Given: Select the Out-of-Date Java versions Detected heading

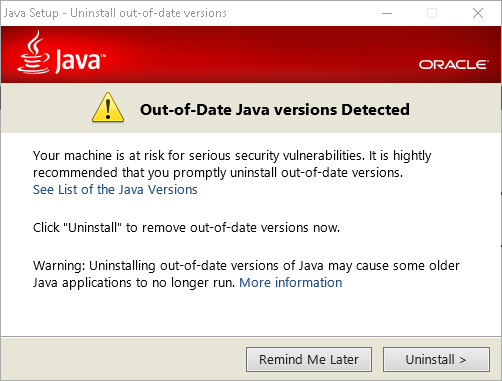Looking at the screenshot, I should tap(275, 110).
